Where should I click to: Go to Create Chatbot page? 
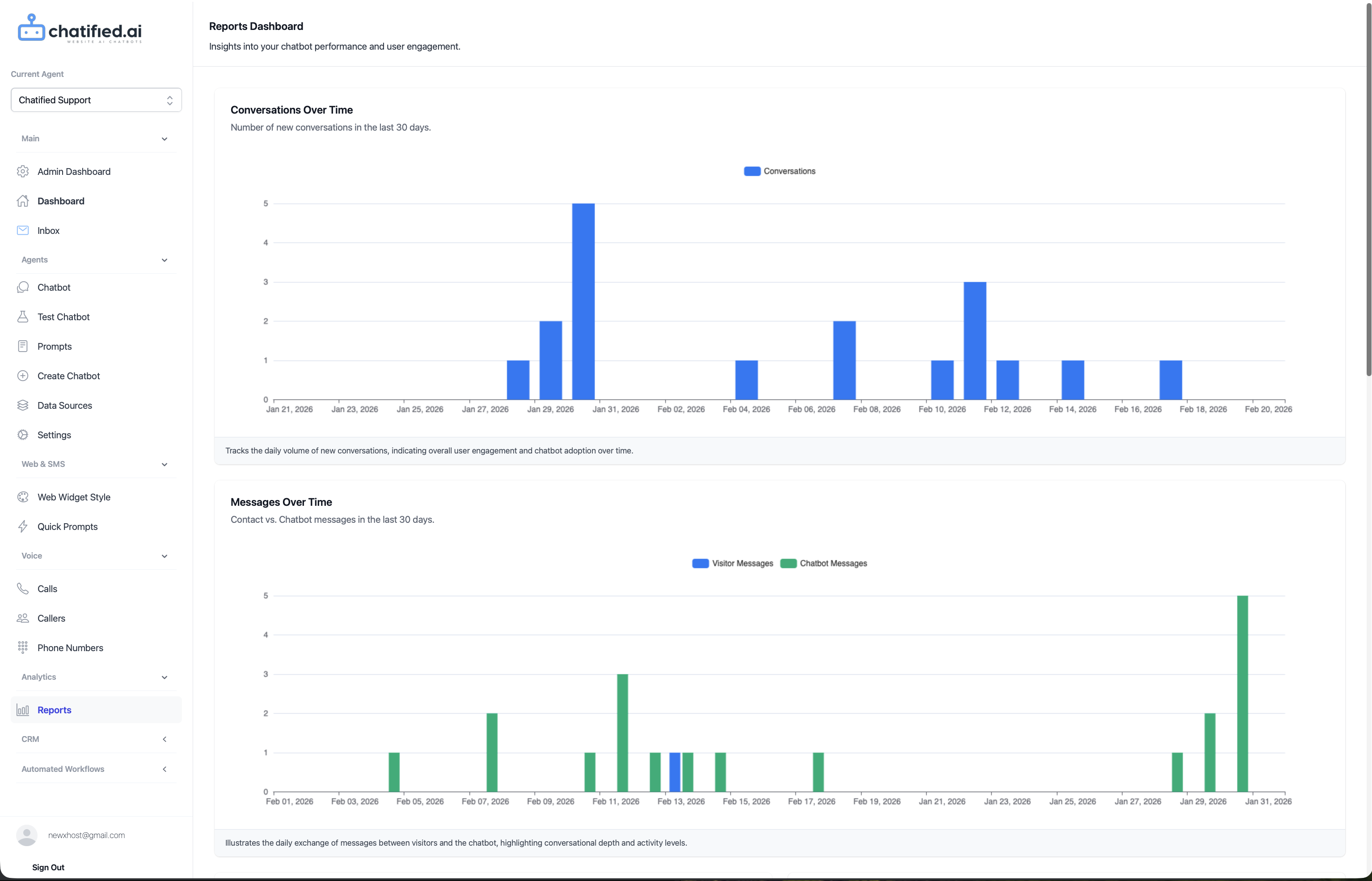(x=69, y=376)
